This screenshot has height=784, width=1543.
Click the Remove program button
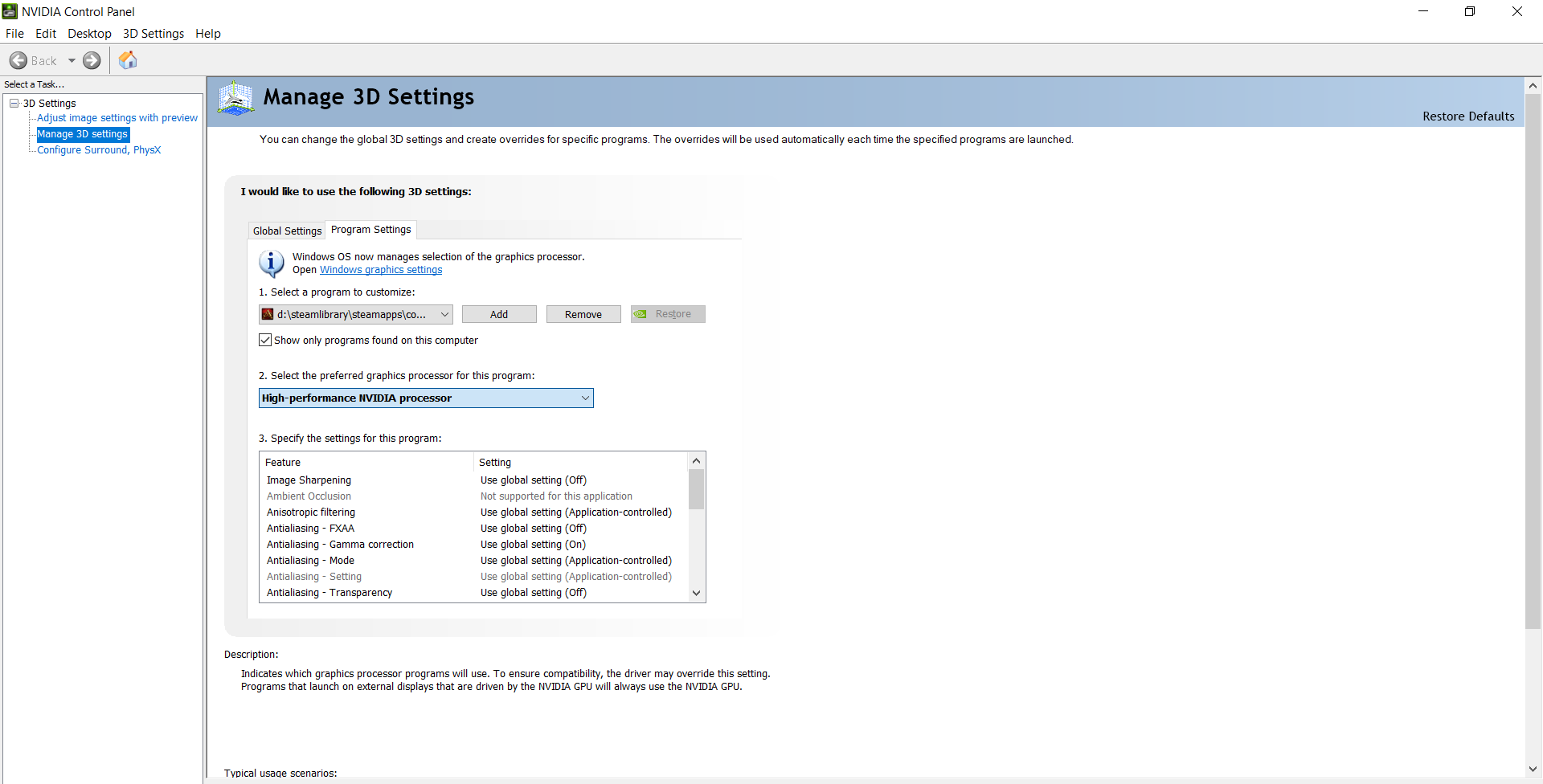pos(583,314)
